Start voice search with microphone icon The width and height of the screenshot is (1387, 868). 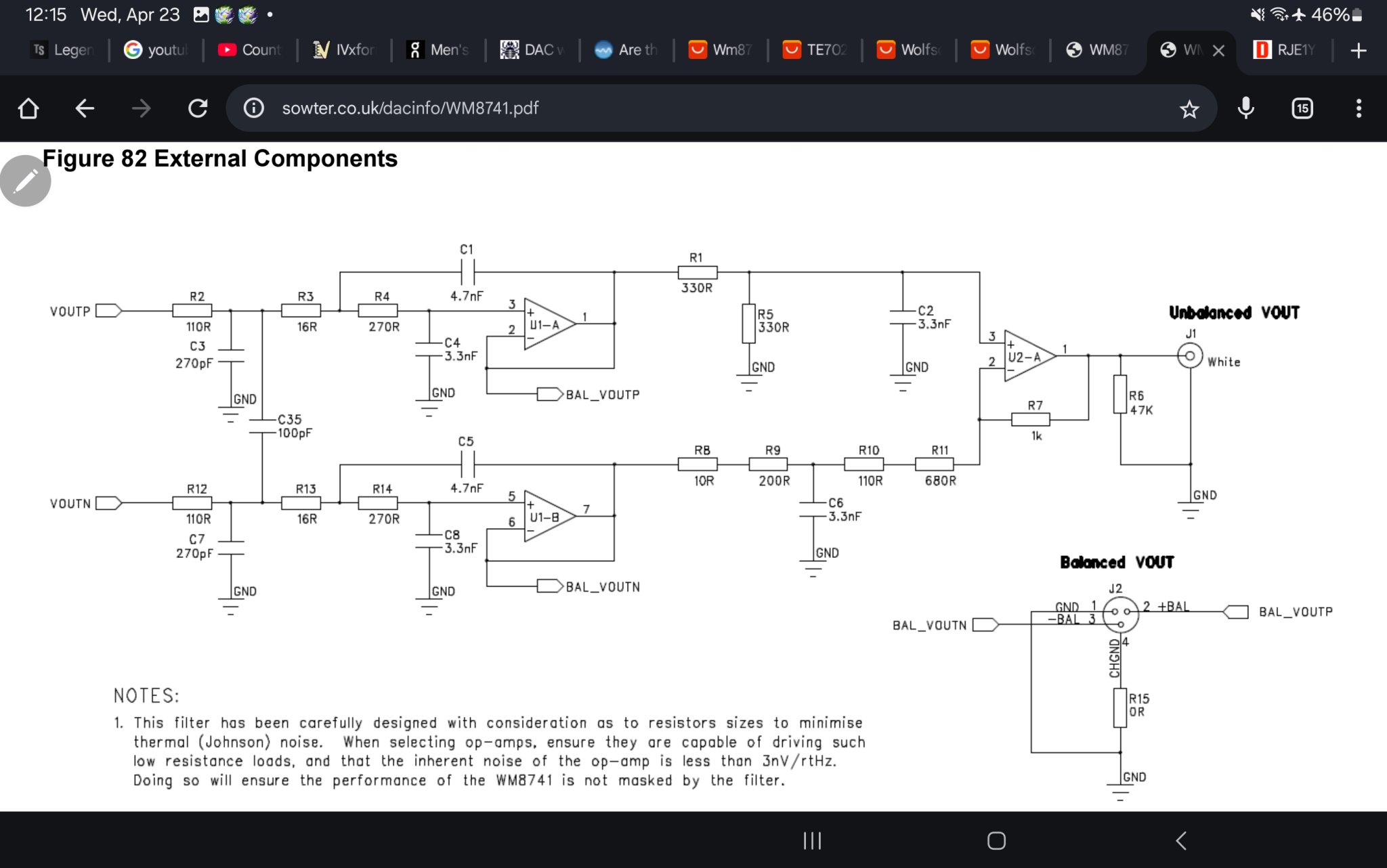coord(1246,108)
